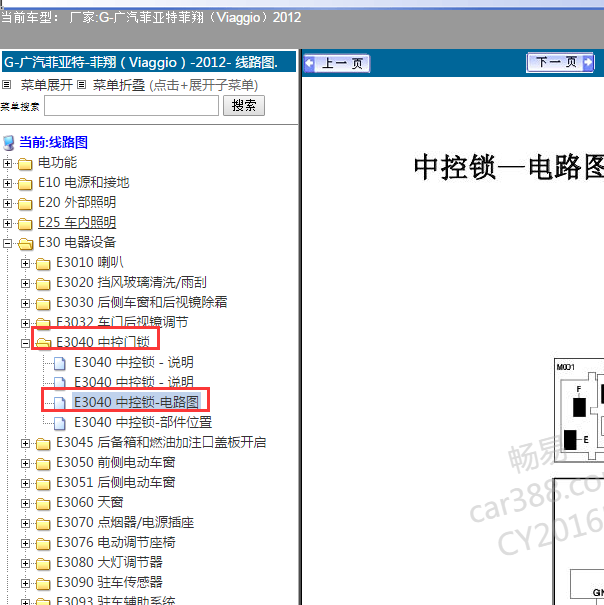Viewport: 604px width, 605px height.
Task: Click the open folder icon for E30 电器设备
Action: (x=25, y=244)
